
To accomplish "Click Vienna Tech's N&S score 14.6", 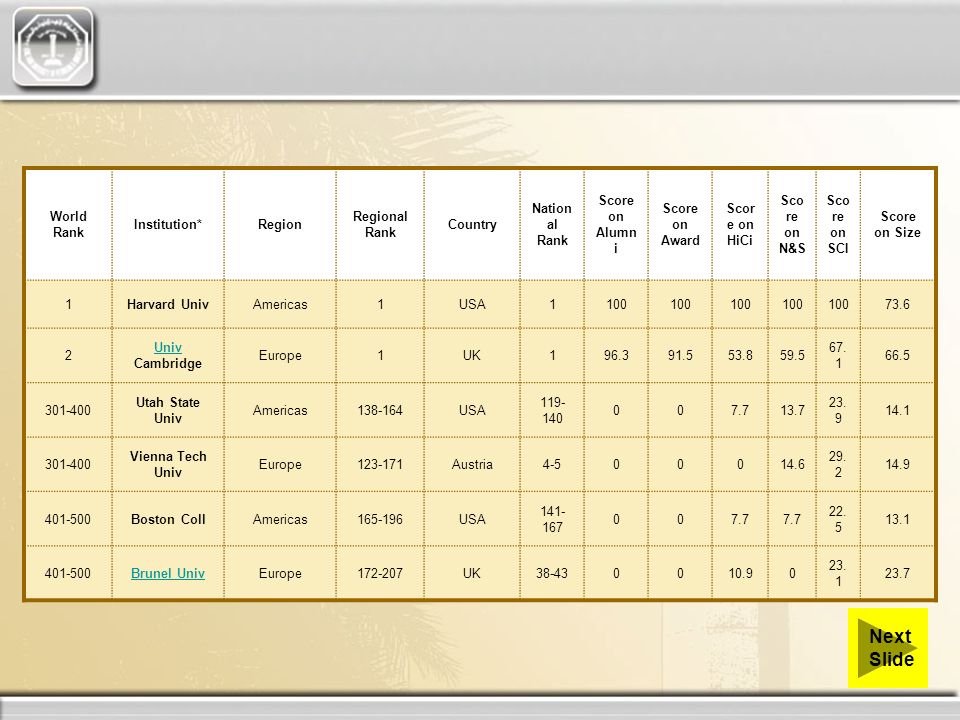I will (792, 464).
